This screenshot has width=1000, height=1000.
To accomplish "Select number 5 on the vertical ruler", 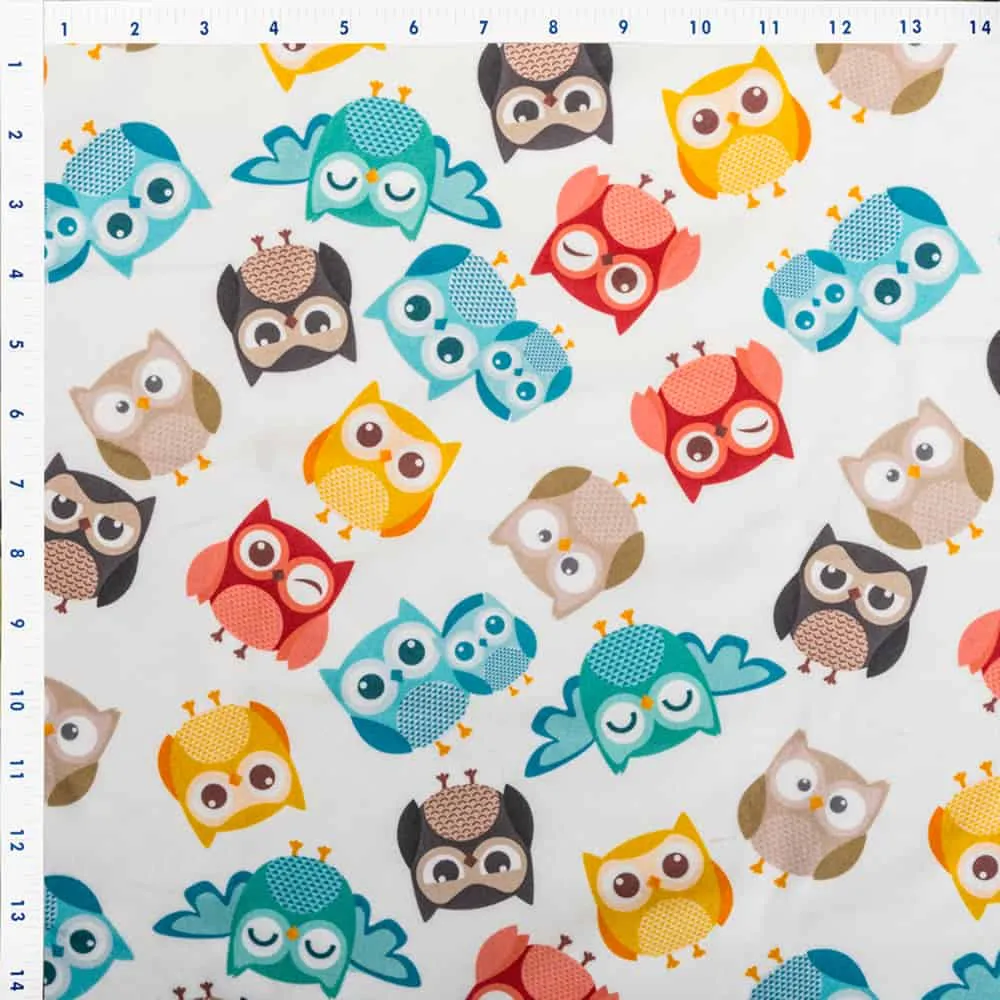I will (x=17, y=344).
